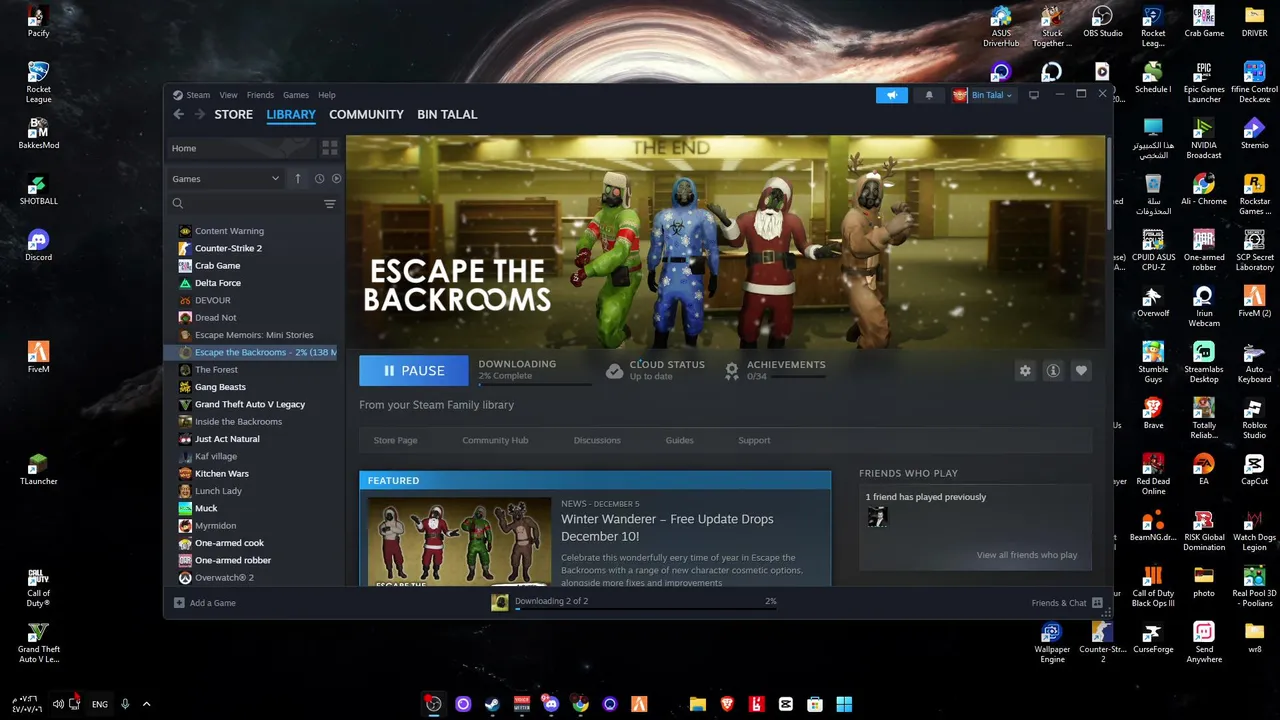The height and width of the screenshot is (720, 1280).
Task: Open the Store Page tab
Action: [x=395, y=440]
